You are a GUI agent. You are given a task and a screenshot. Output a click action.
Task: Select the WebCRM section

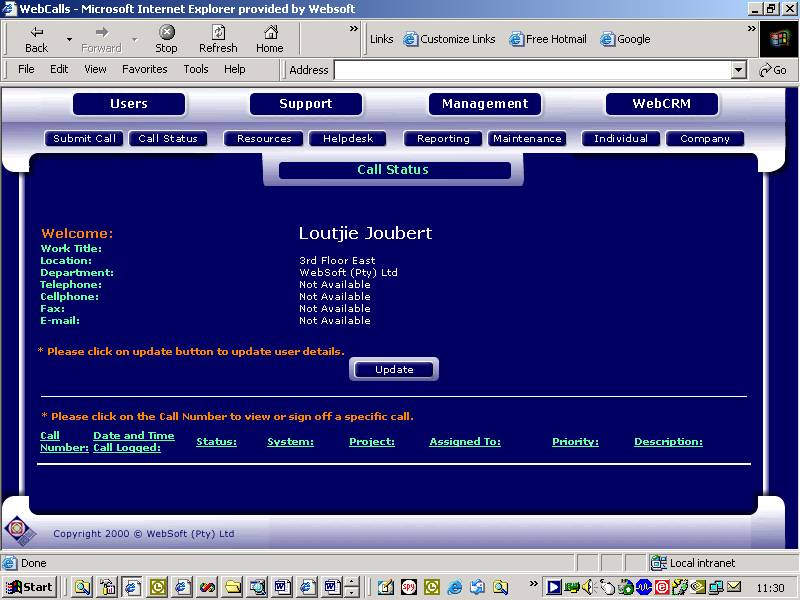tap(662, 104)
